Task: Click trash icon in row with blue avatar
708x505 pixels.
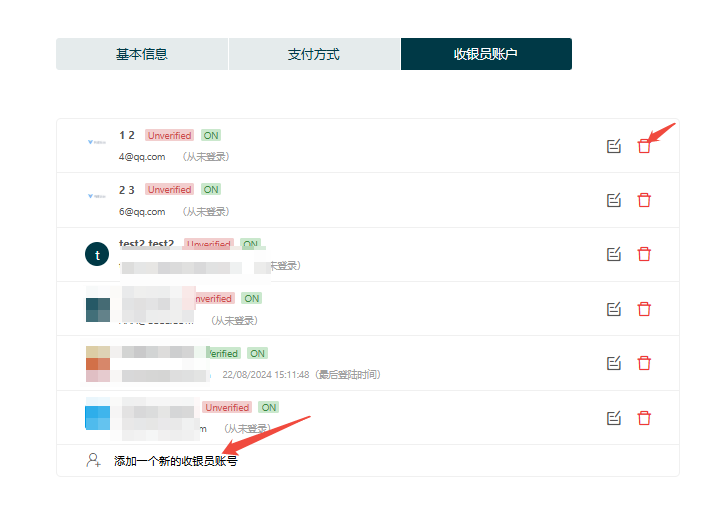Action: [x=644, y=418]
